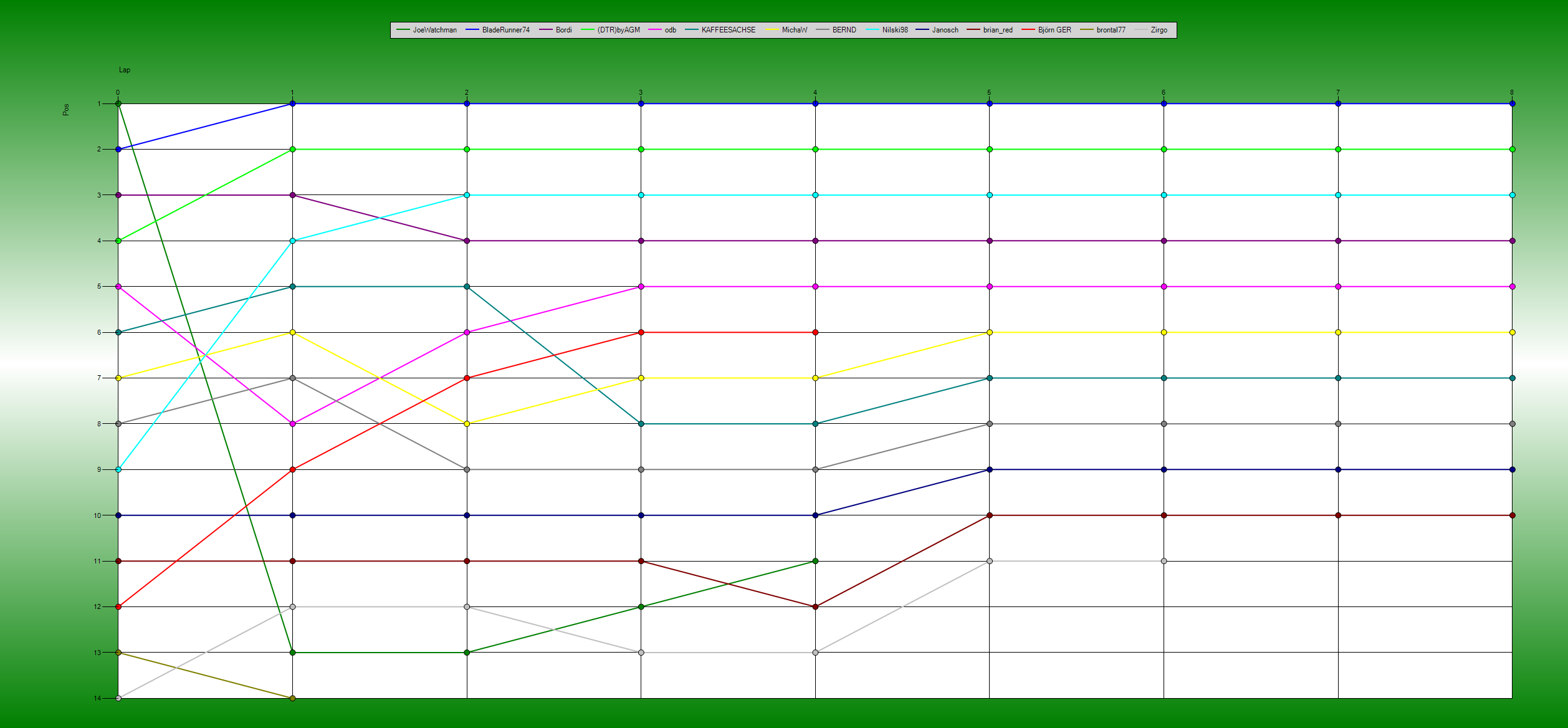The width and height of the screenshot is (1568, 728).
Task: Click brontal77 legend label
Action: point(1111,30)
